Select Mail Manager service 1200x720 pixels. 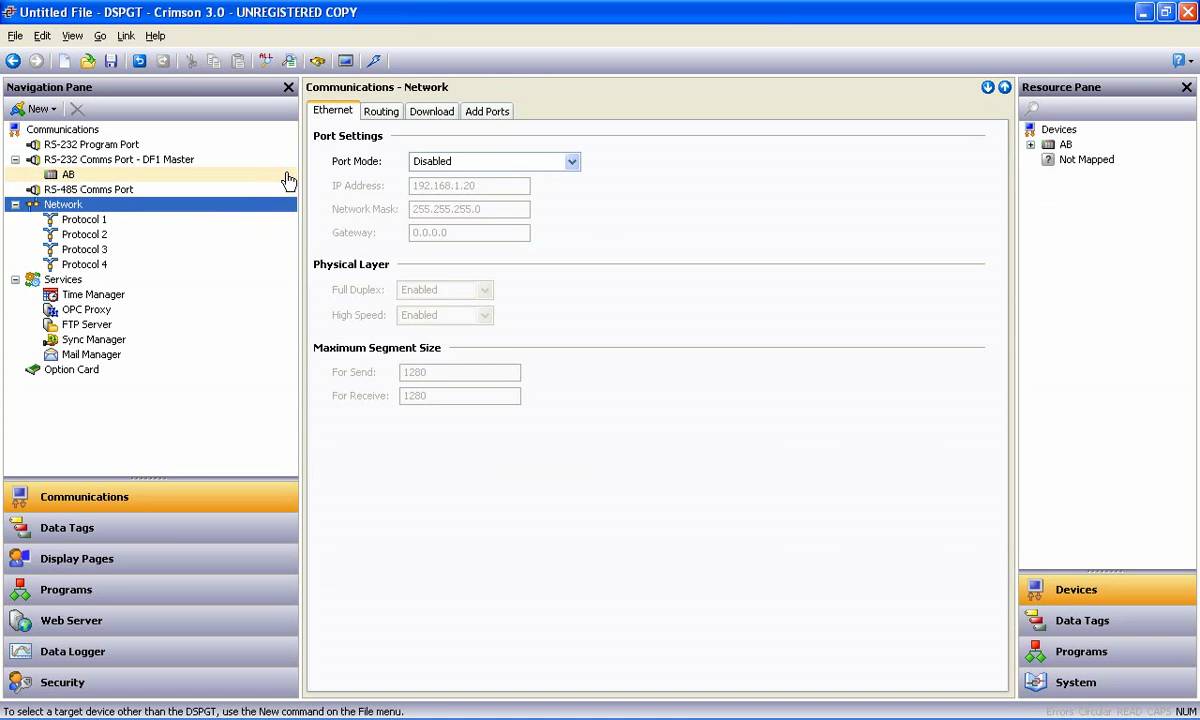(91, 354)
